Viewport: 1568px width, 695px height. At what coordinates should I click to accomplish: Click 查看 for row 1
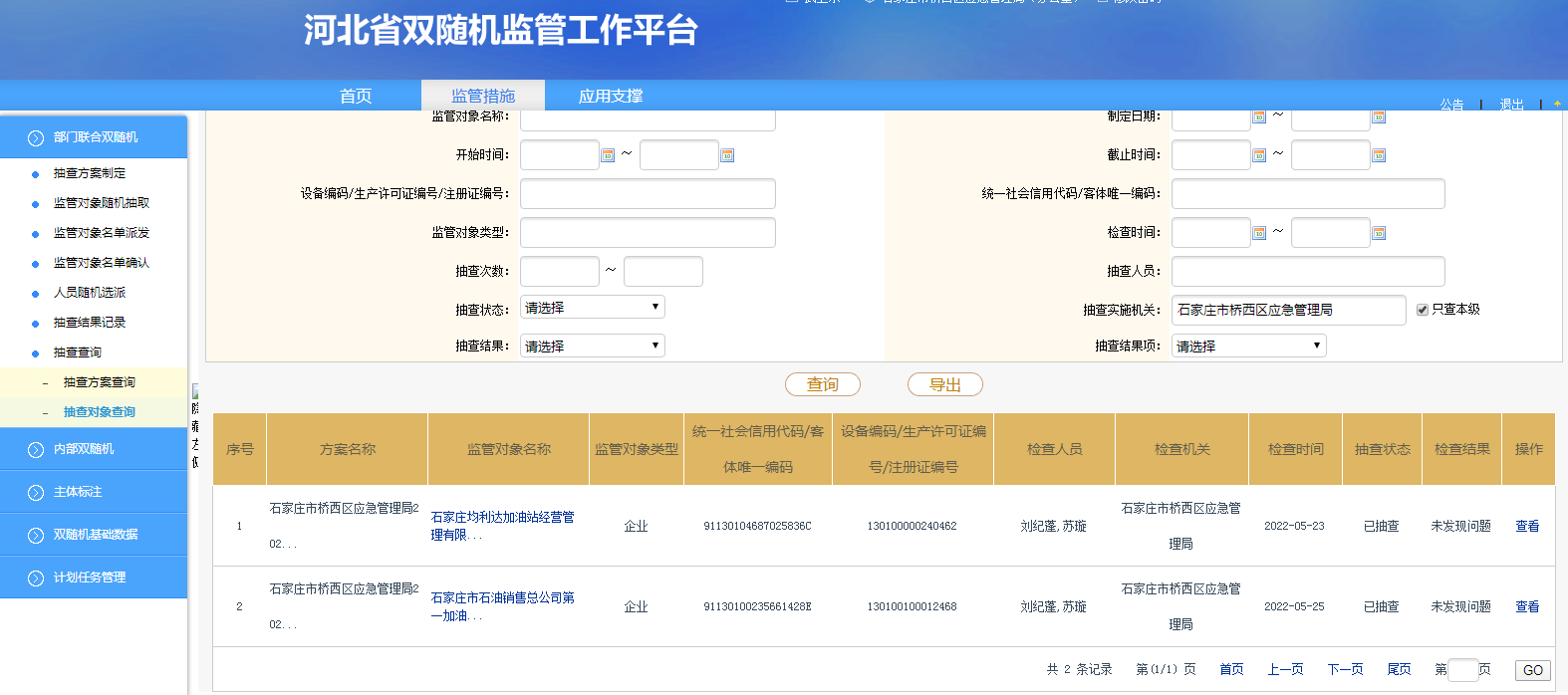1527,526
